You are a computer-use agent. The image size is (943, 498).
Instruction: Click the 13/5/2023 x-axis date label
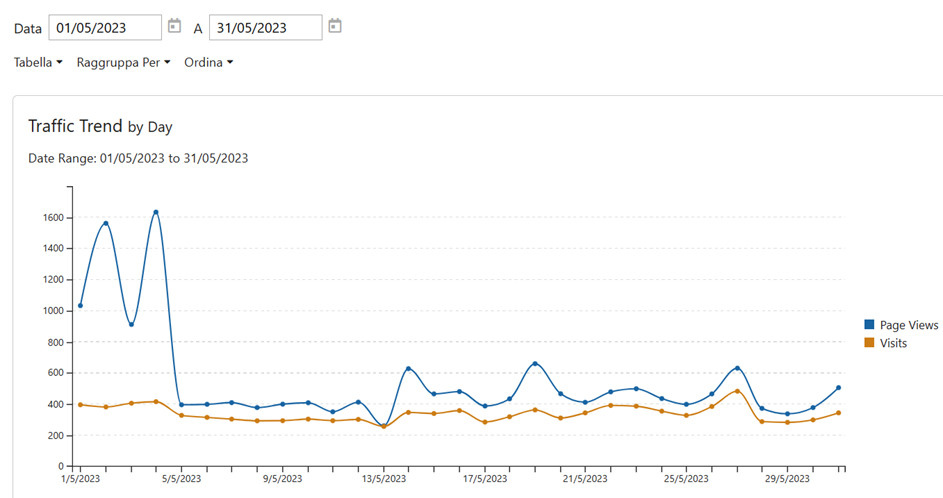tap(383, 480)
